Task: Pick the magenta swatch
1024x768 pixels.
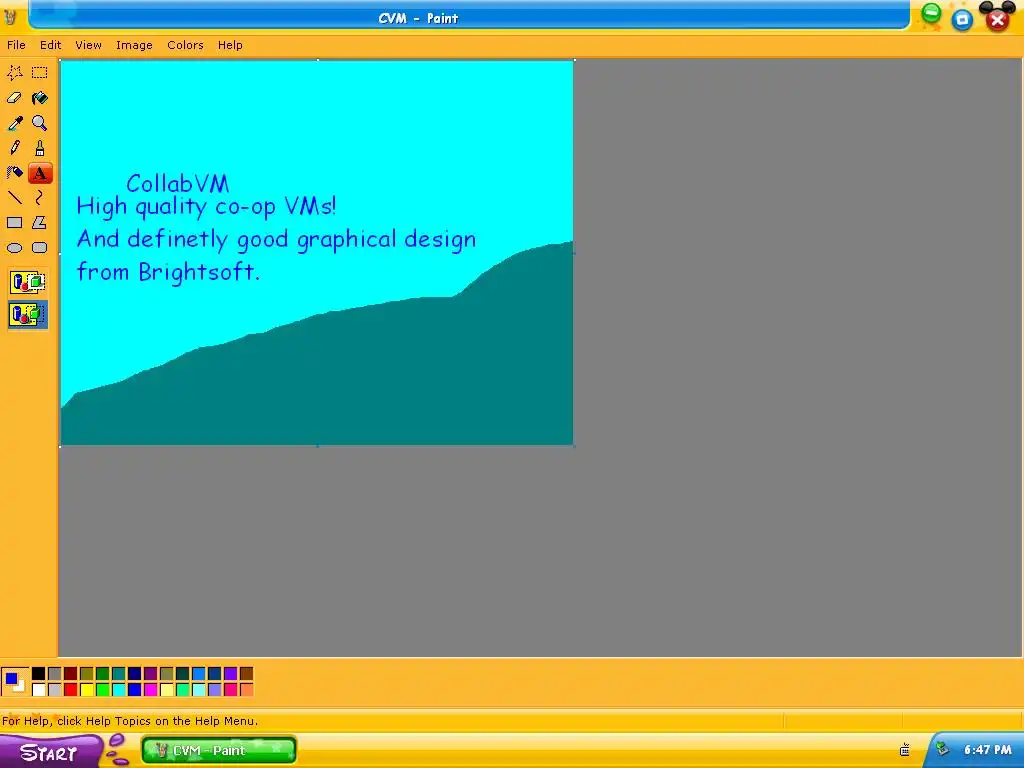Action: [x=150, y=689]
